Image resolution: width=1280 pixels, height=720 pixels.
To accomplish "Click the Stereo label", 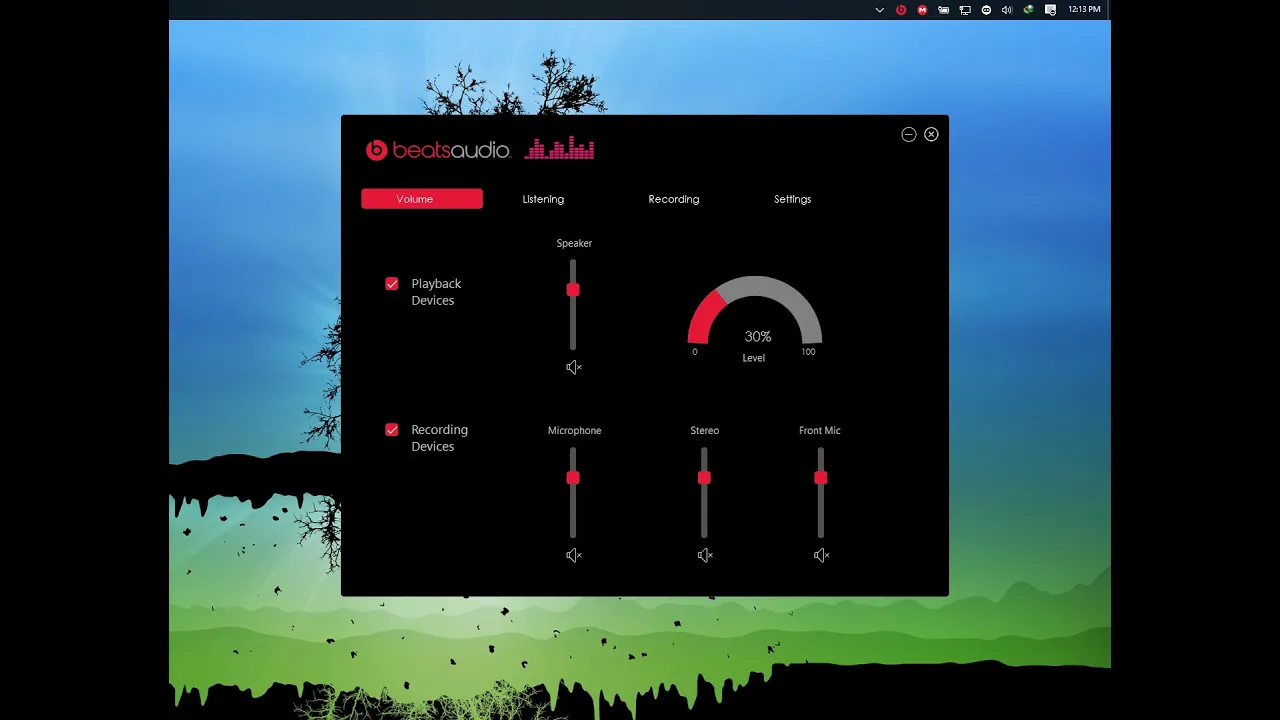I will coord(704,430).
